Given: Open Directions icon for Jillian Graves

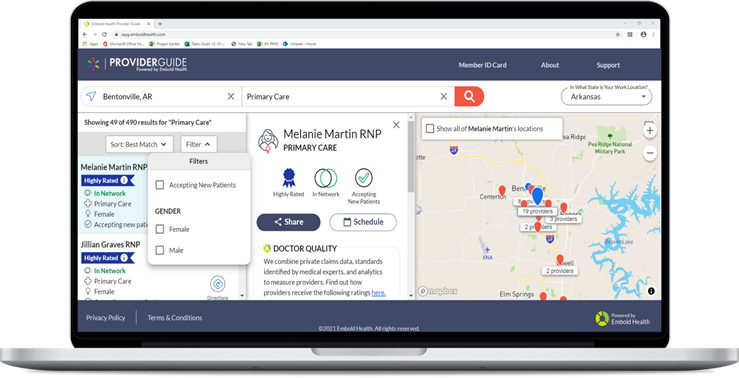Looking at the screenshot, I should 217,284.
